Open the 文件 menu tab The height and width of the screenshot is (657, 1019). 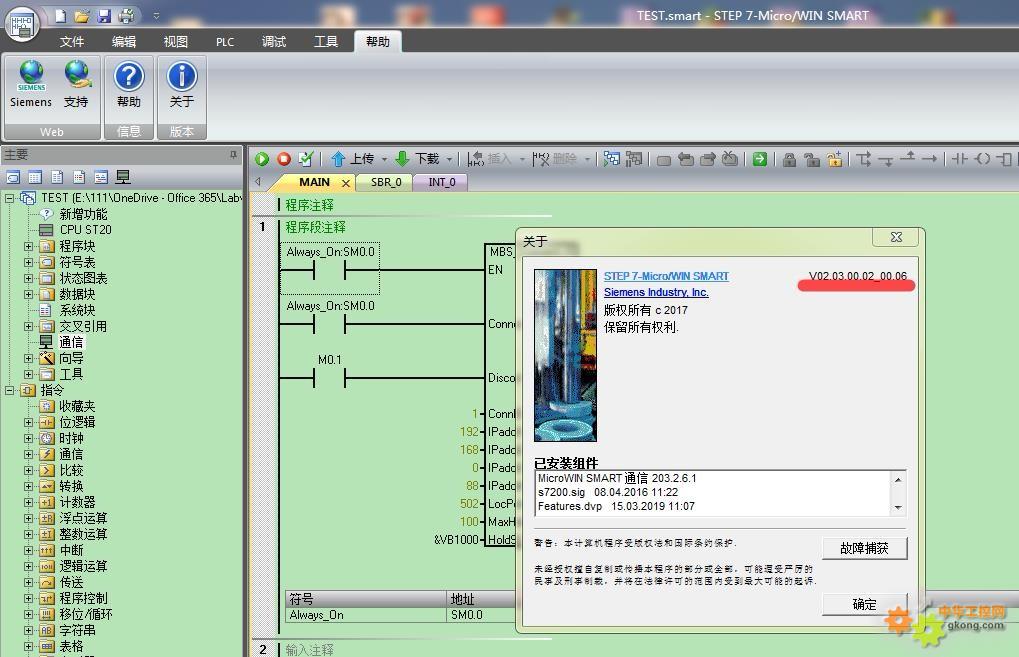point(71,42)
